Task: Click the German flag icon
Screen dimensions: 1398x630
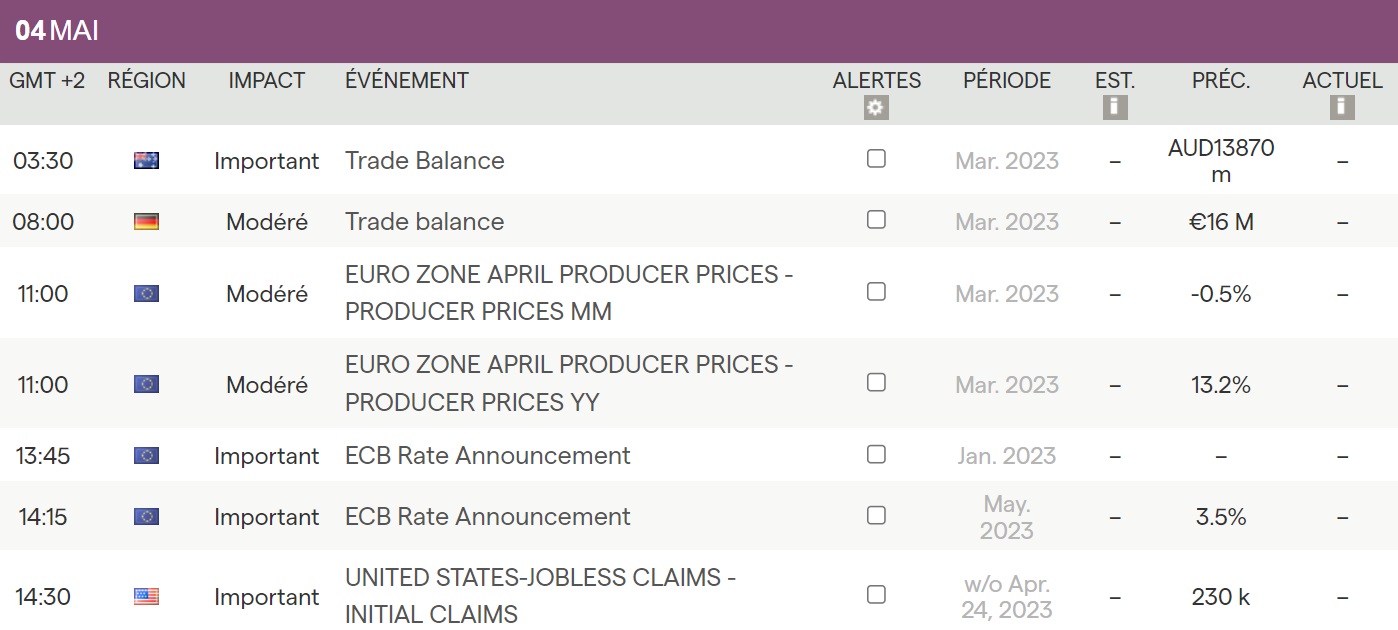Action: tap(146, 222)
